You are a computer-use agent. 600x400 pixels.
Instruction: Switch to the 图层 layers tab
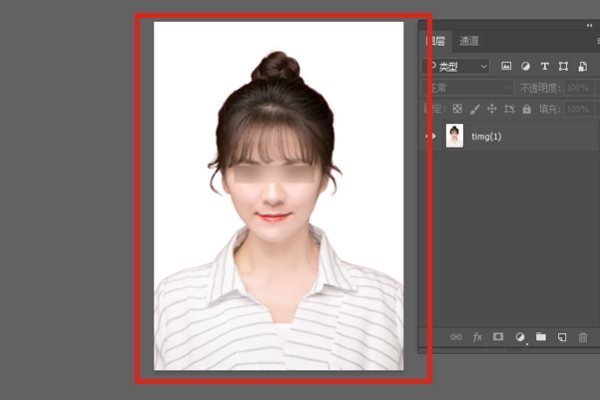(x=437, y=41)
